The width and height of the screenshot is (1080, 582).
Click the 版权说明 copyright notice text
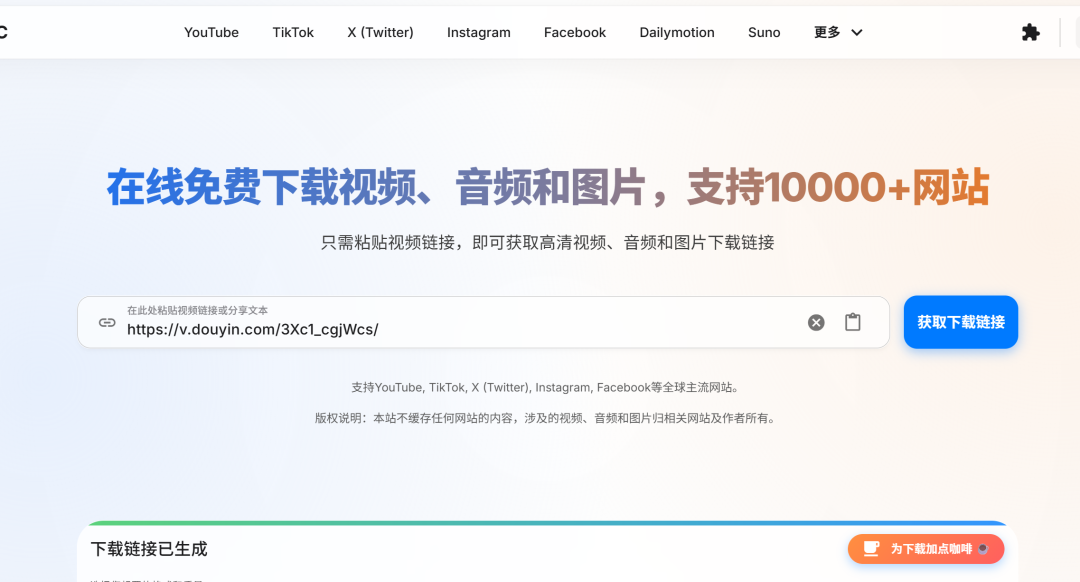pos(546,418)
